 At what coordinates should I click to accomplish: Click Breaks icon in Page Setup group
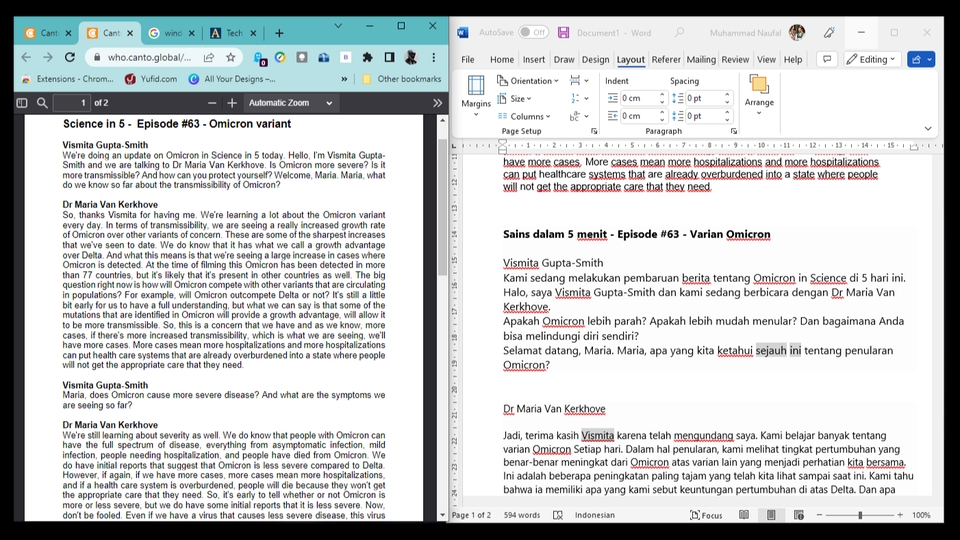click(x=579, y=81)
